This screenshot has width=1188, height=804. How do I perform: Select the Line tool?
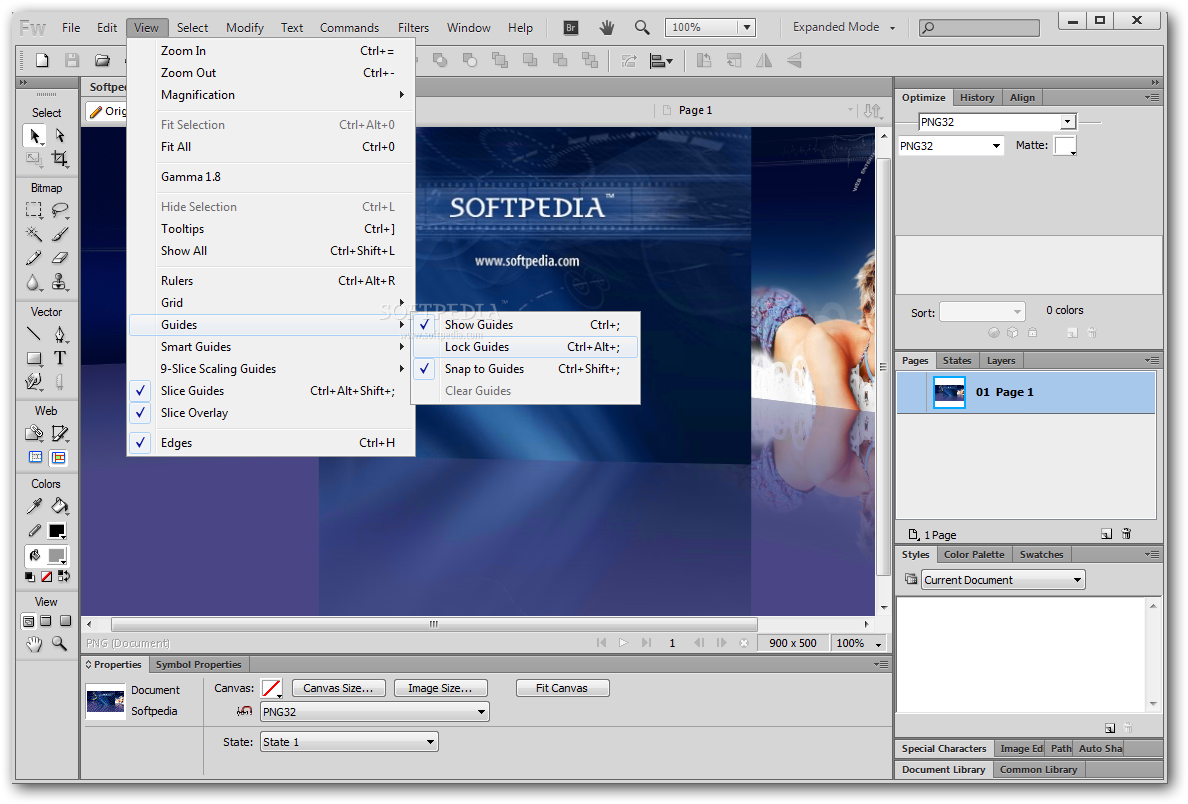click(34, 333)
